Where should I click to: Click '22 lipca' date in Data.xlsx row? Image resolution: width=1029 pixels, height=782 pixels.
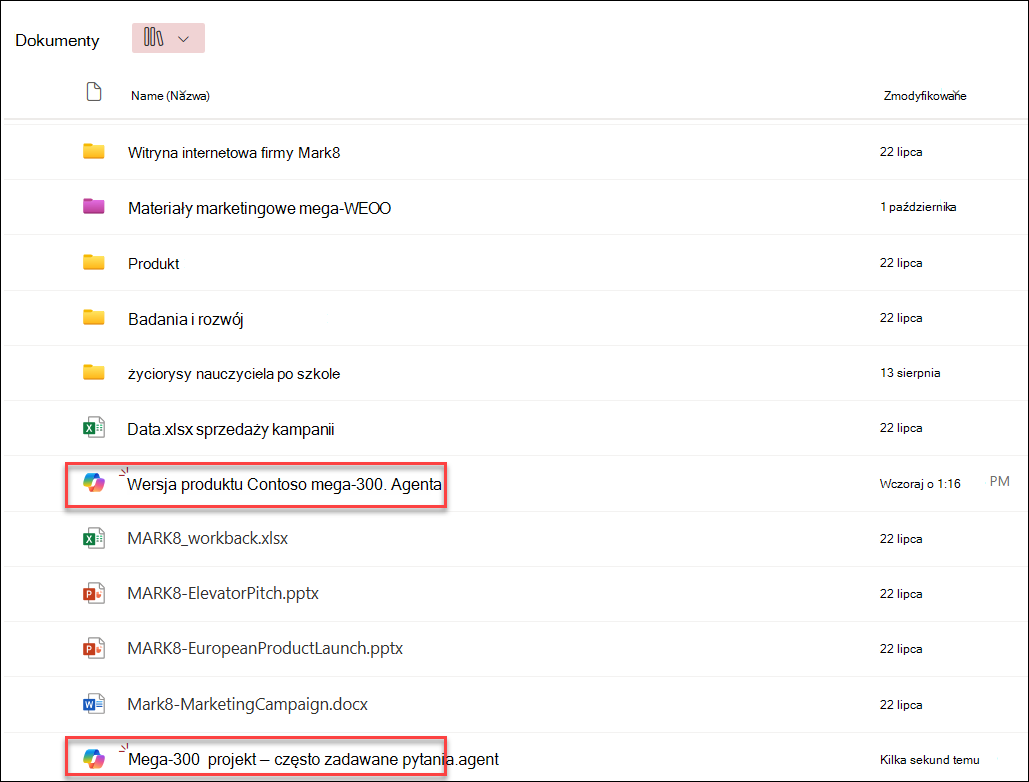tap(901, 428)
